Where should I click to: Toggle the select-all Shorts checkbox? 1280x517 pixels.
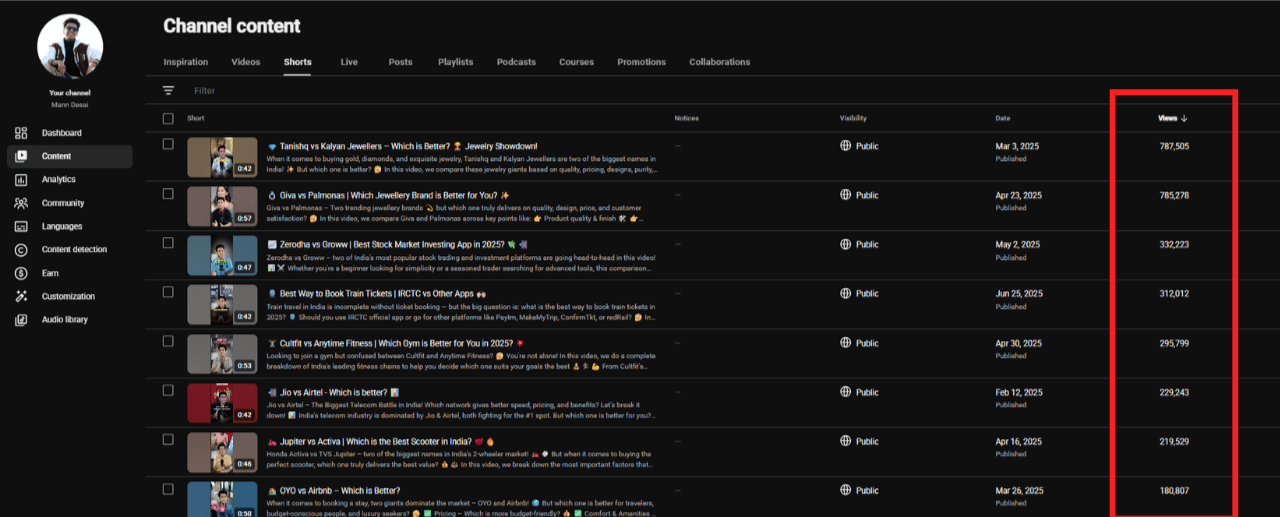tap(168, 118)
